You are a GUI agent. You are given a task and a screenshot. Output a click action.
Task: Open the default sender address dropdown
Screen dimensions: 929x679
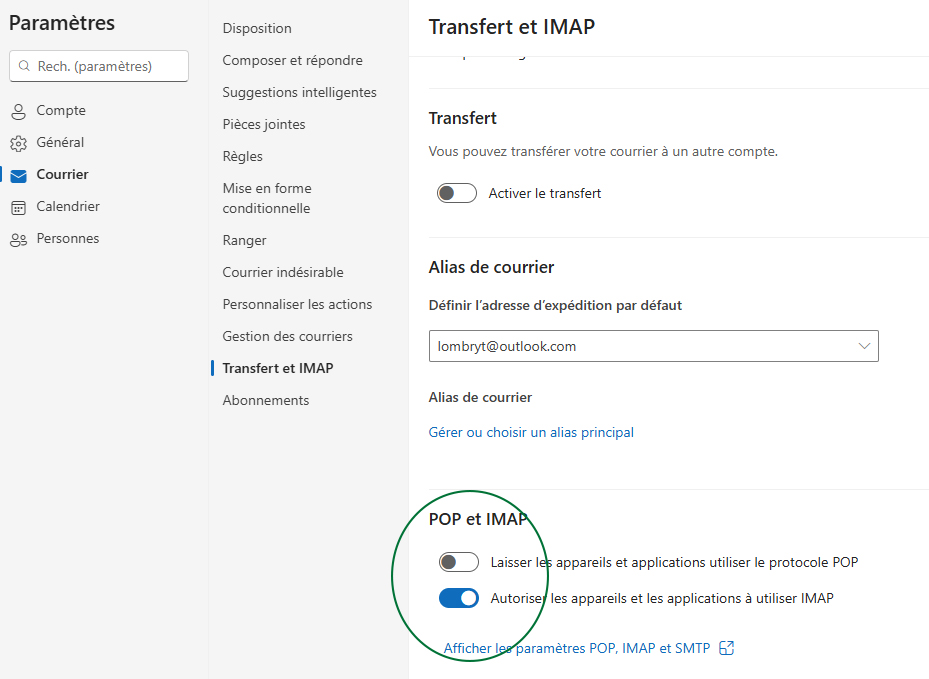pyautogui.click(x=653, y=346)
